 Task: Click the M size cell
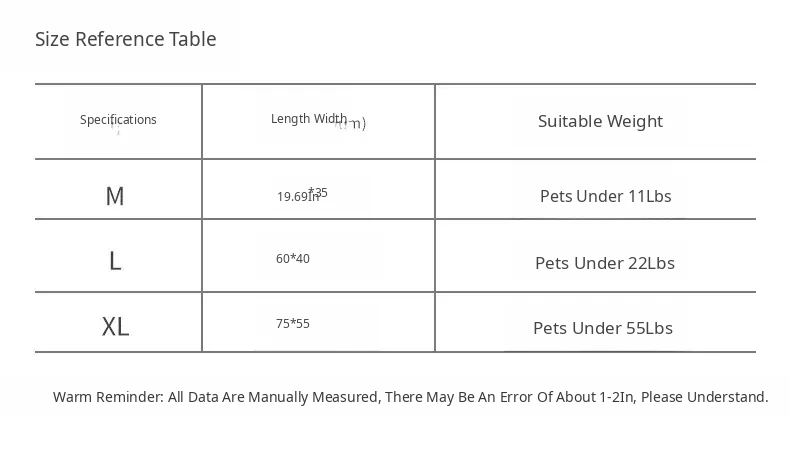pos(115,196)
